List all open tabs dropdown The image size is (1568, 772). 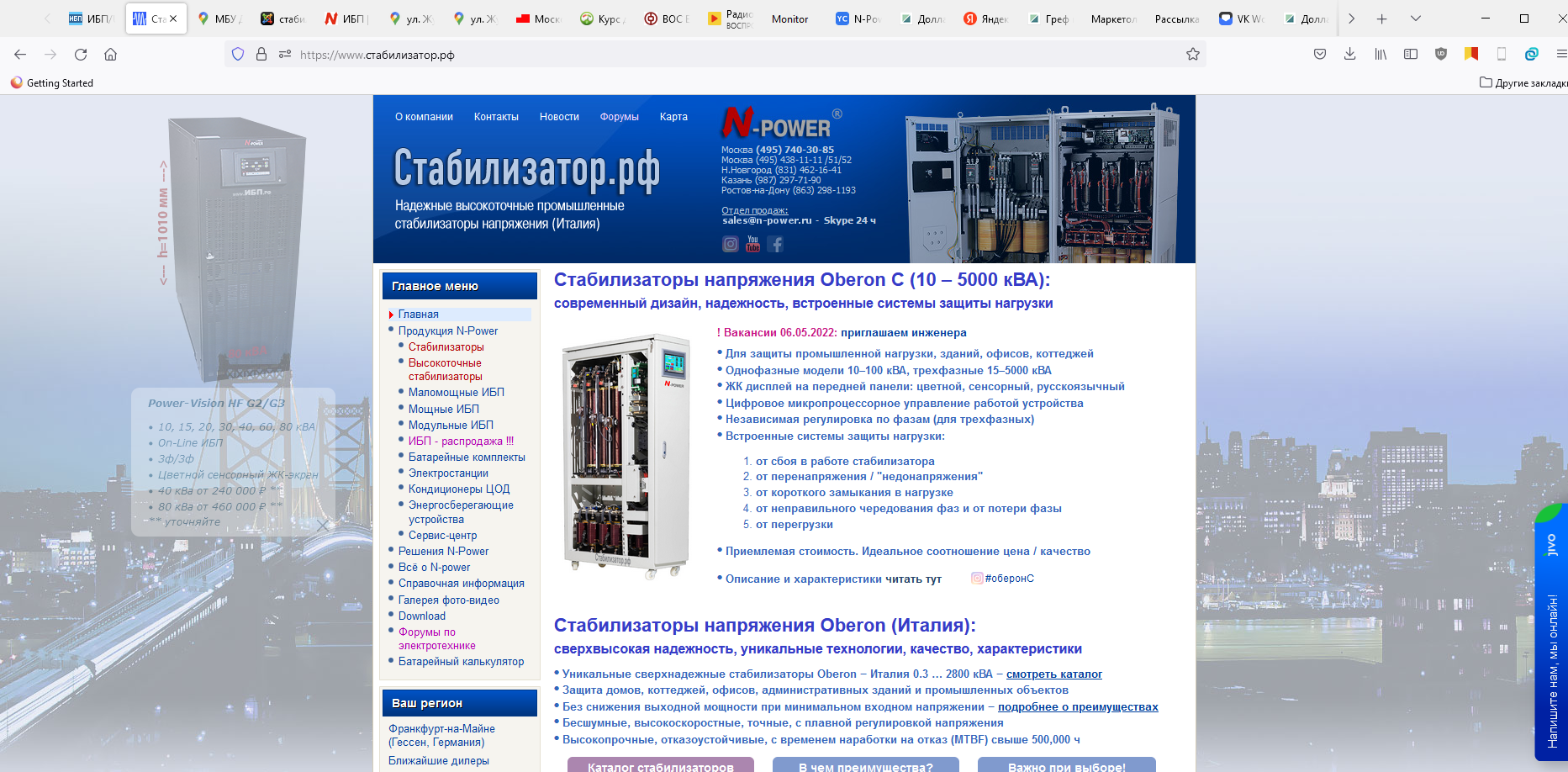(x=1415, y=19)
